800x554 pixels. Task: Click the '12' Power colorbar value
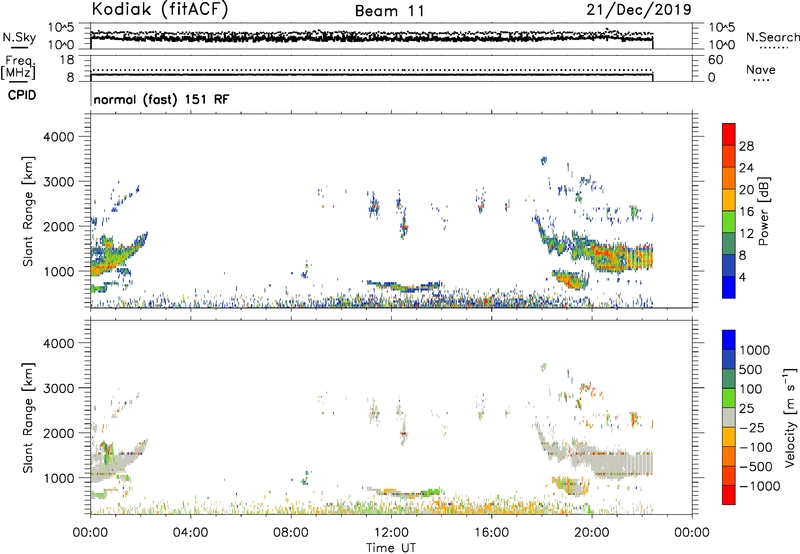(746, 233)
